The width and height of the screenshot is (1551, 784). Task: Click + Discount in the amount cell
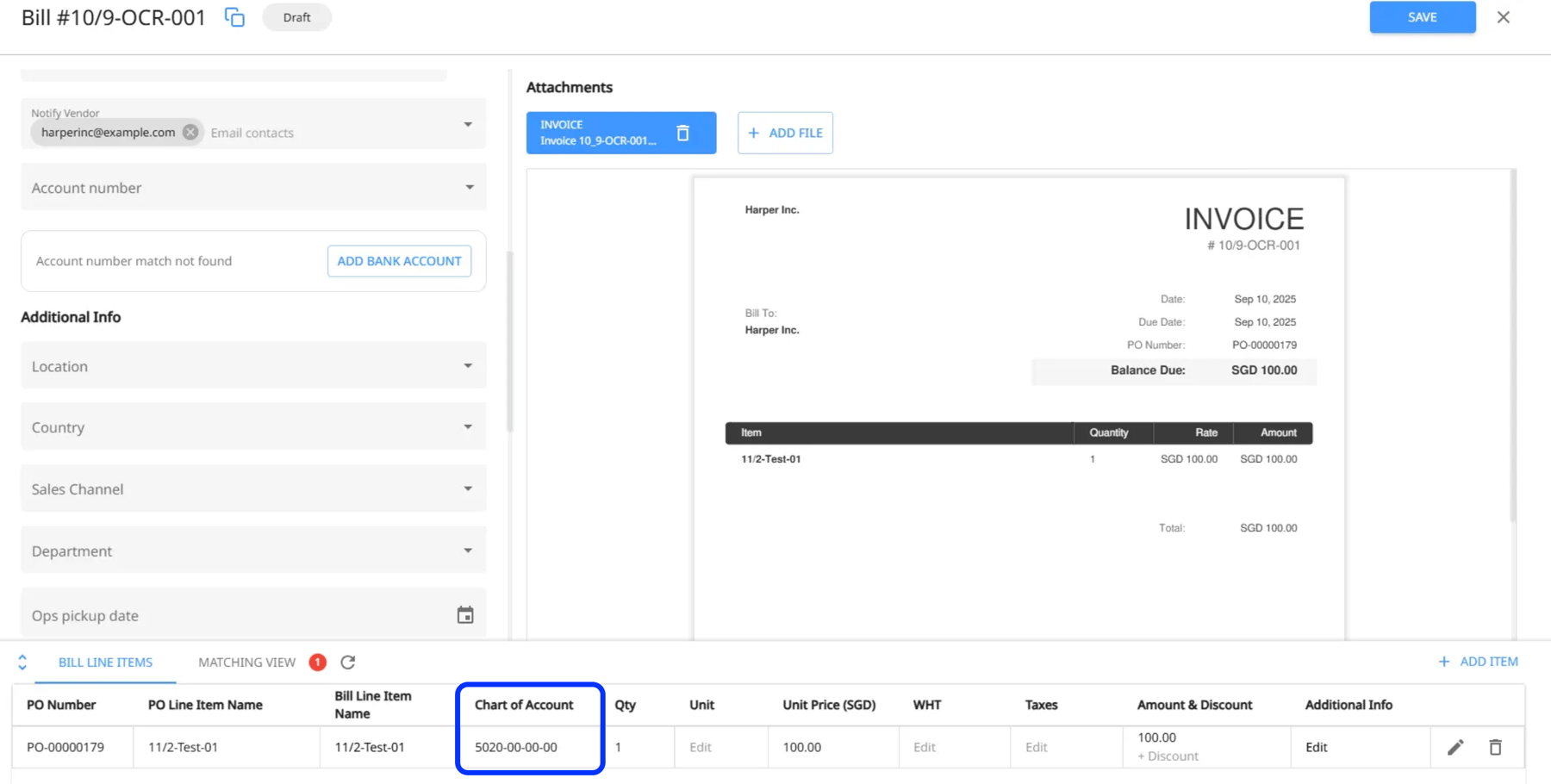1168,756
